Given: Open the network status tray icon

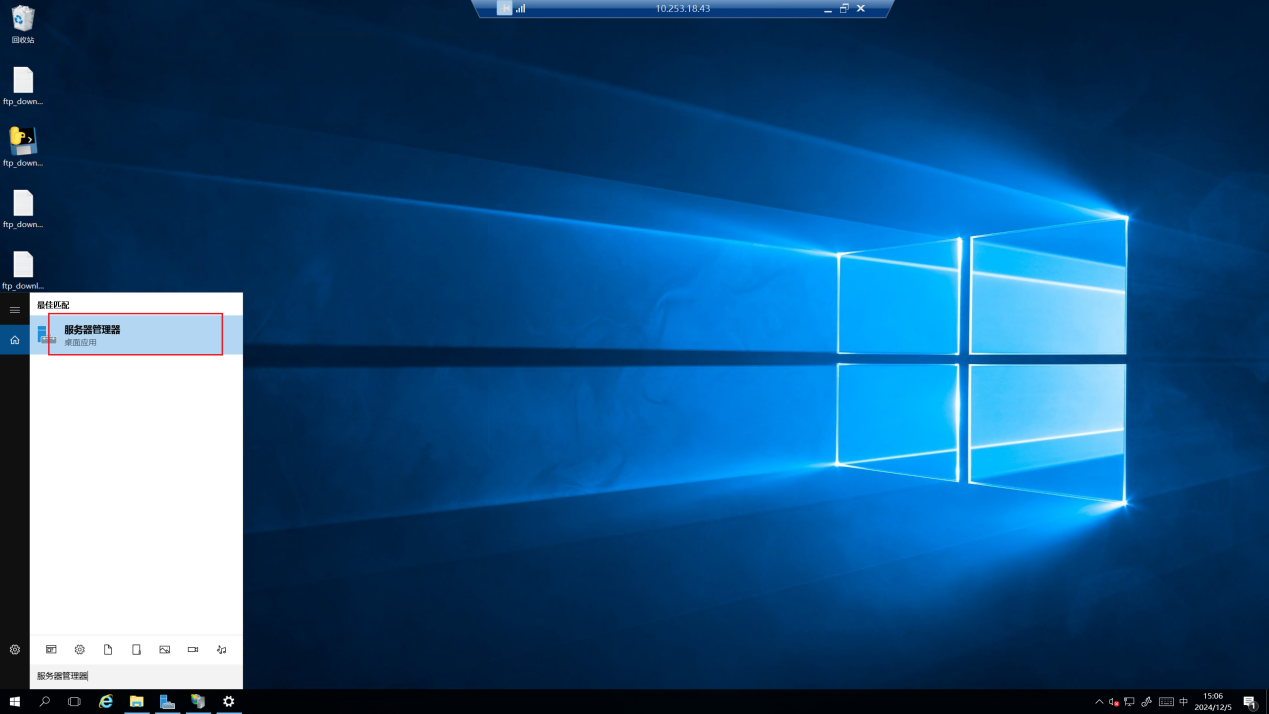Looking at the screenshot, I should pos(1129,702).
